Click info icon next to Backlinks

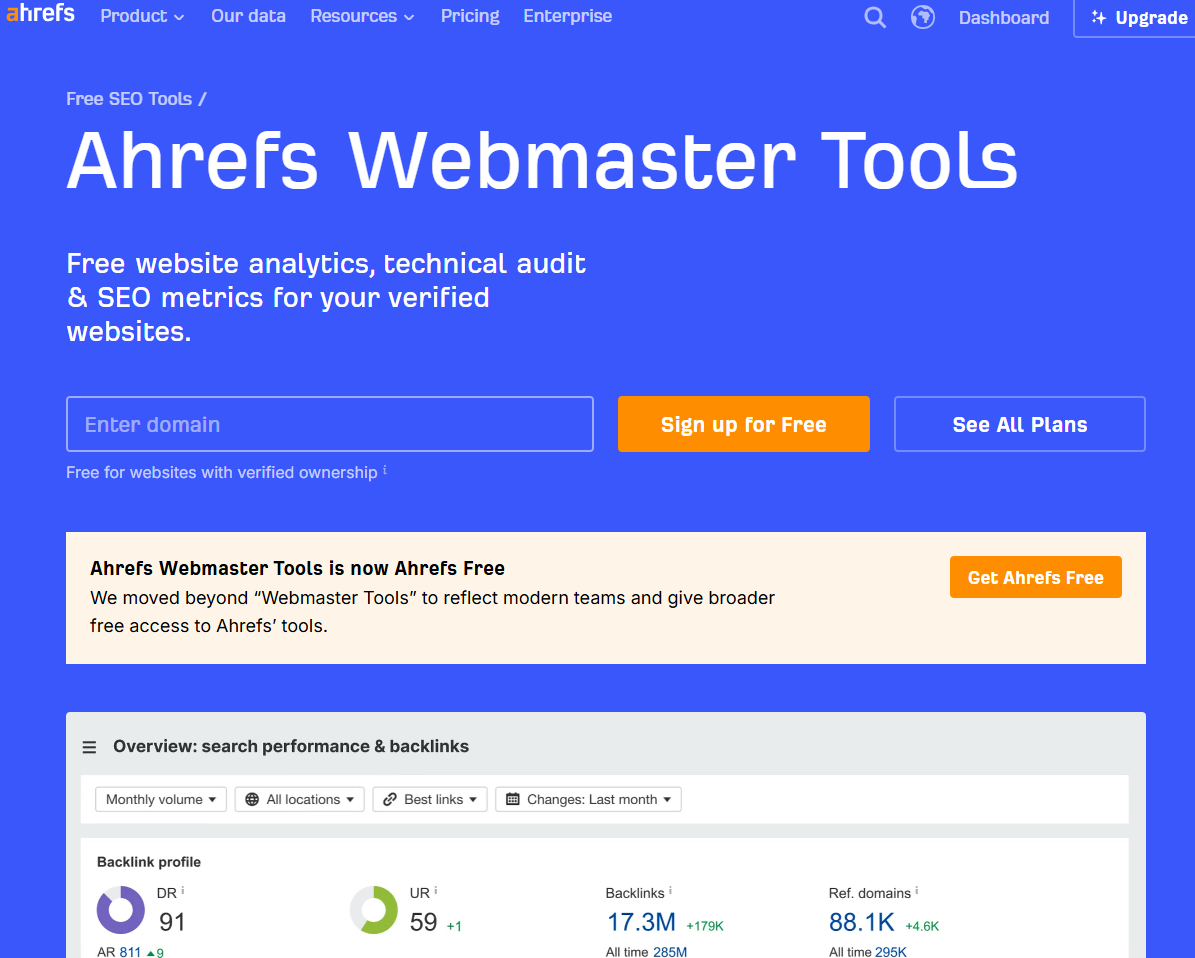point(671,890)
